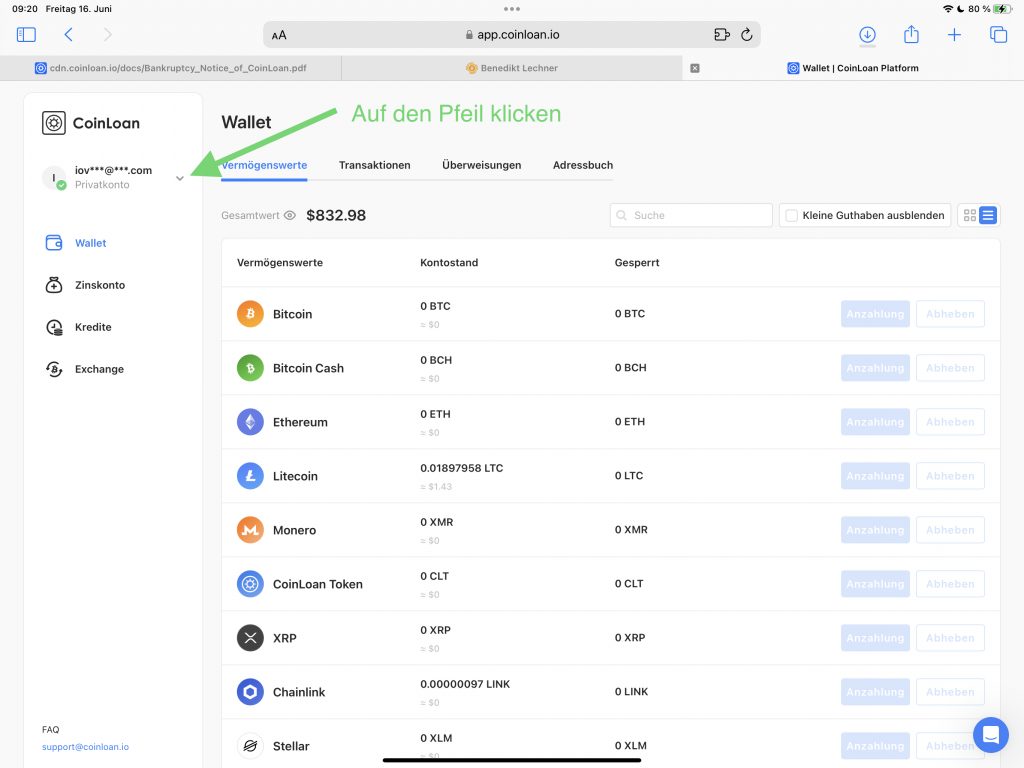Viewport: 1024px width, 768px height.
Task: Switch to the Benedikt Lechner tab
Action: (512, 68)
